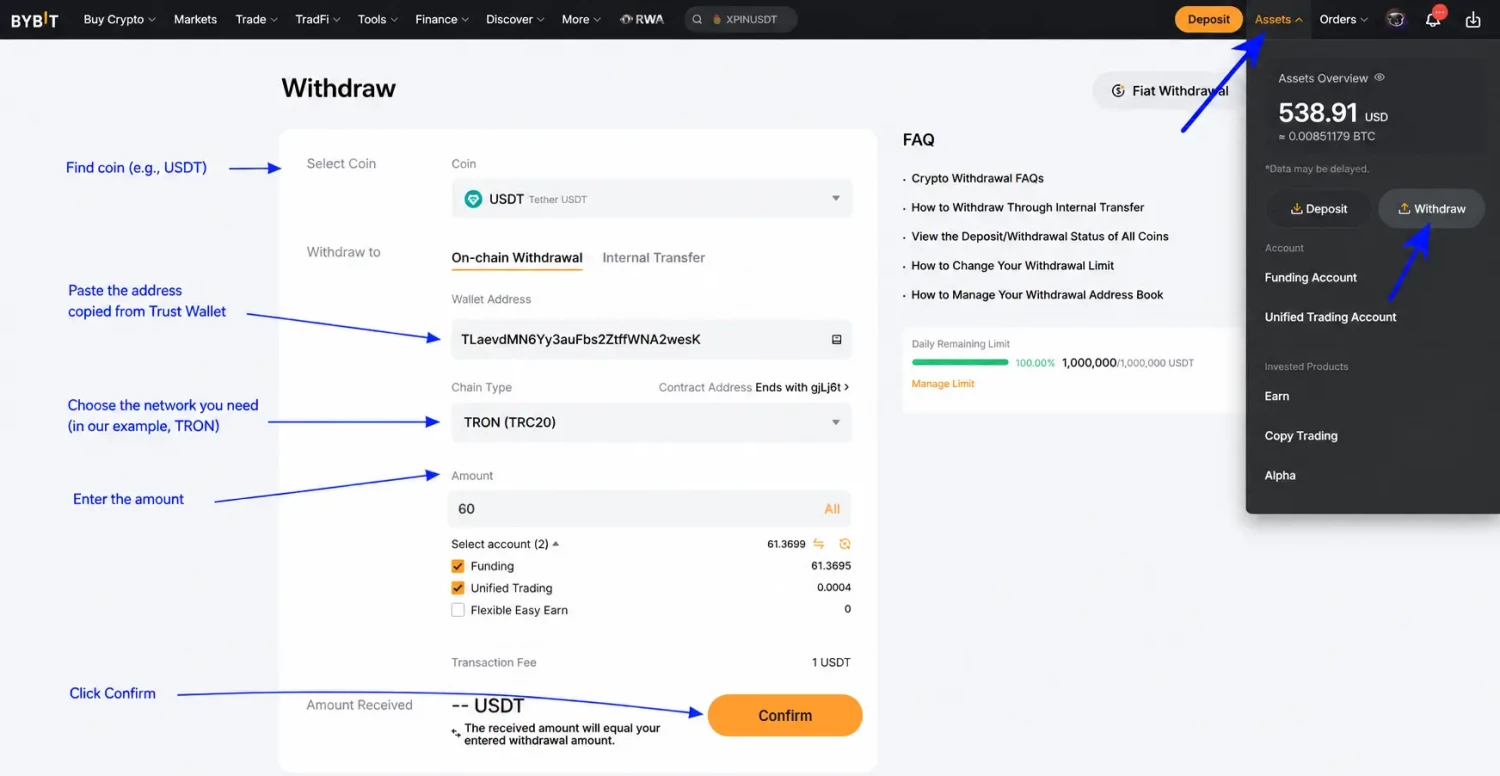Click the 0.0004 Unified Trading balance
The height and width of the screenshot is (776, 1500).
click(x=834, y=588)
